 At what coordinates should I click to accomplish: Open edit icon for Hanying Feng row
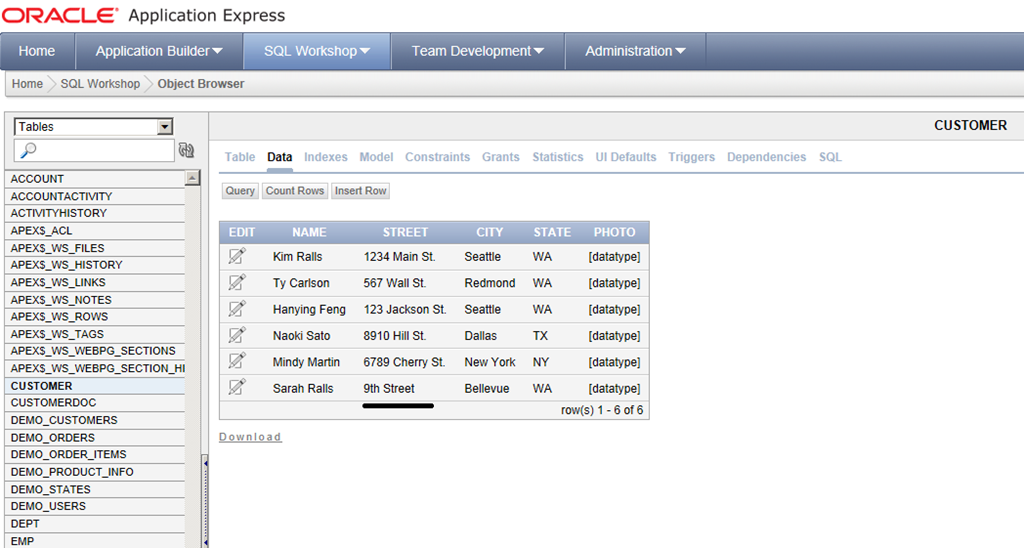[237, 308]
